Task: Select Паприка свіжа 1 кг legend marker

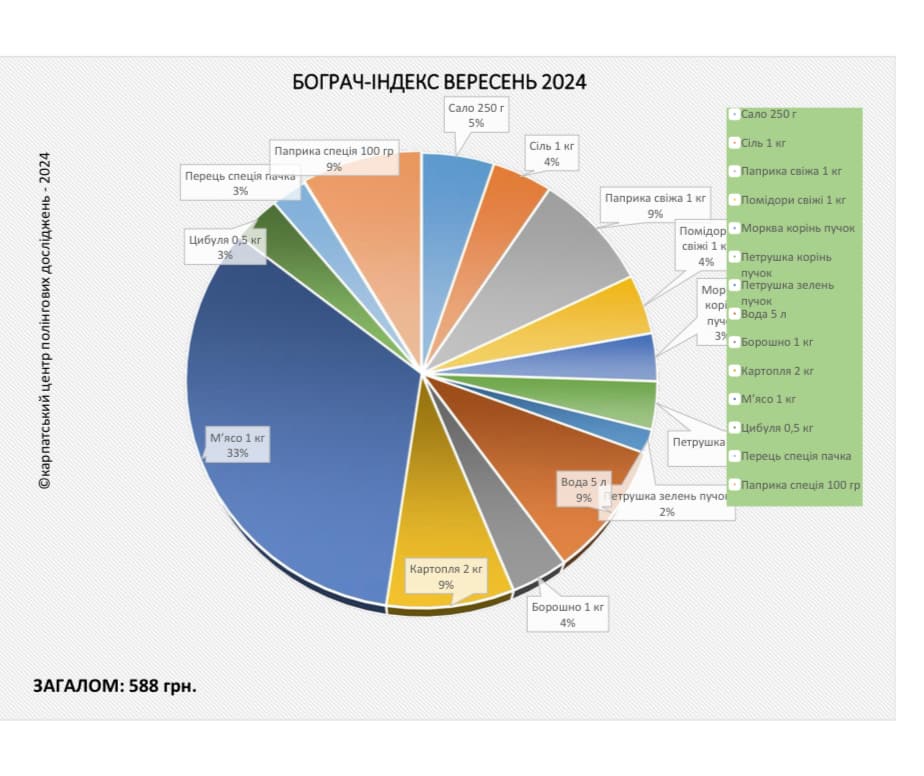Action: coord(734,171)
